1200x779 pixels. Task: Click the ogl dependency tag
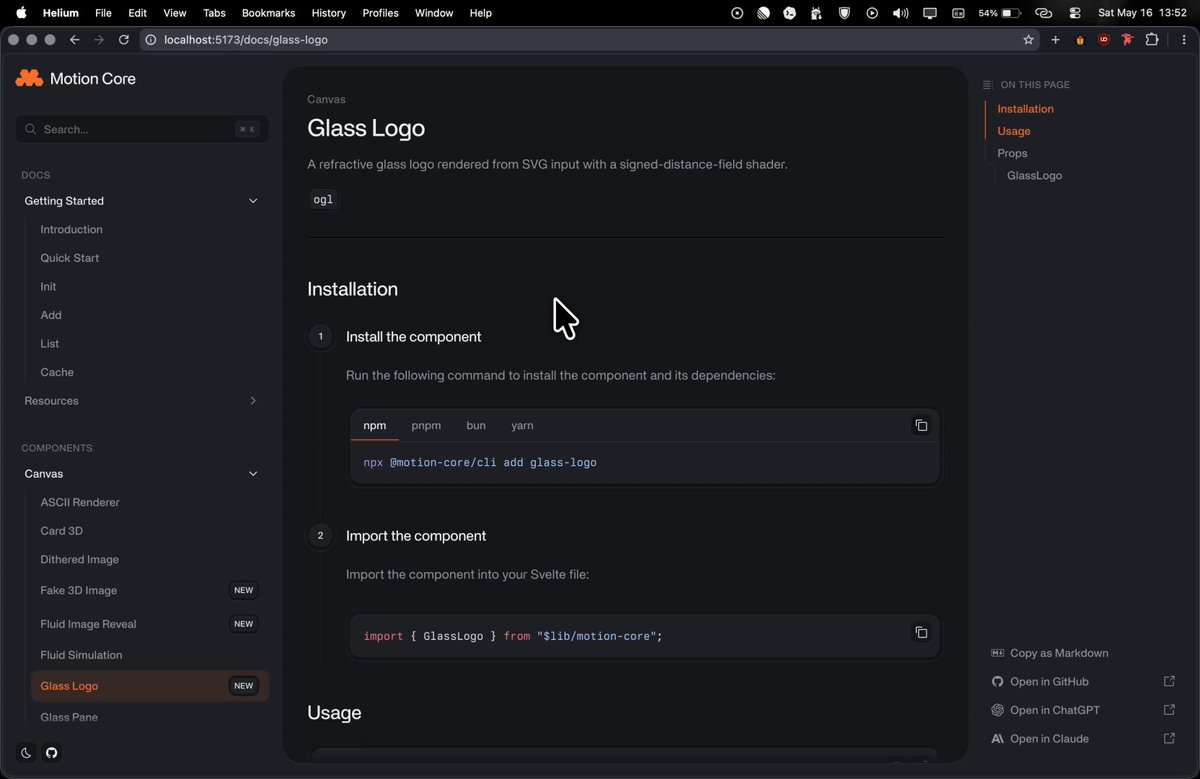click(323, 200)
